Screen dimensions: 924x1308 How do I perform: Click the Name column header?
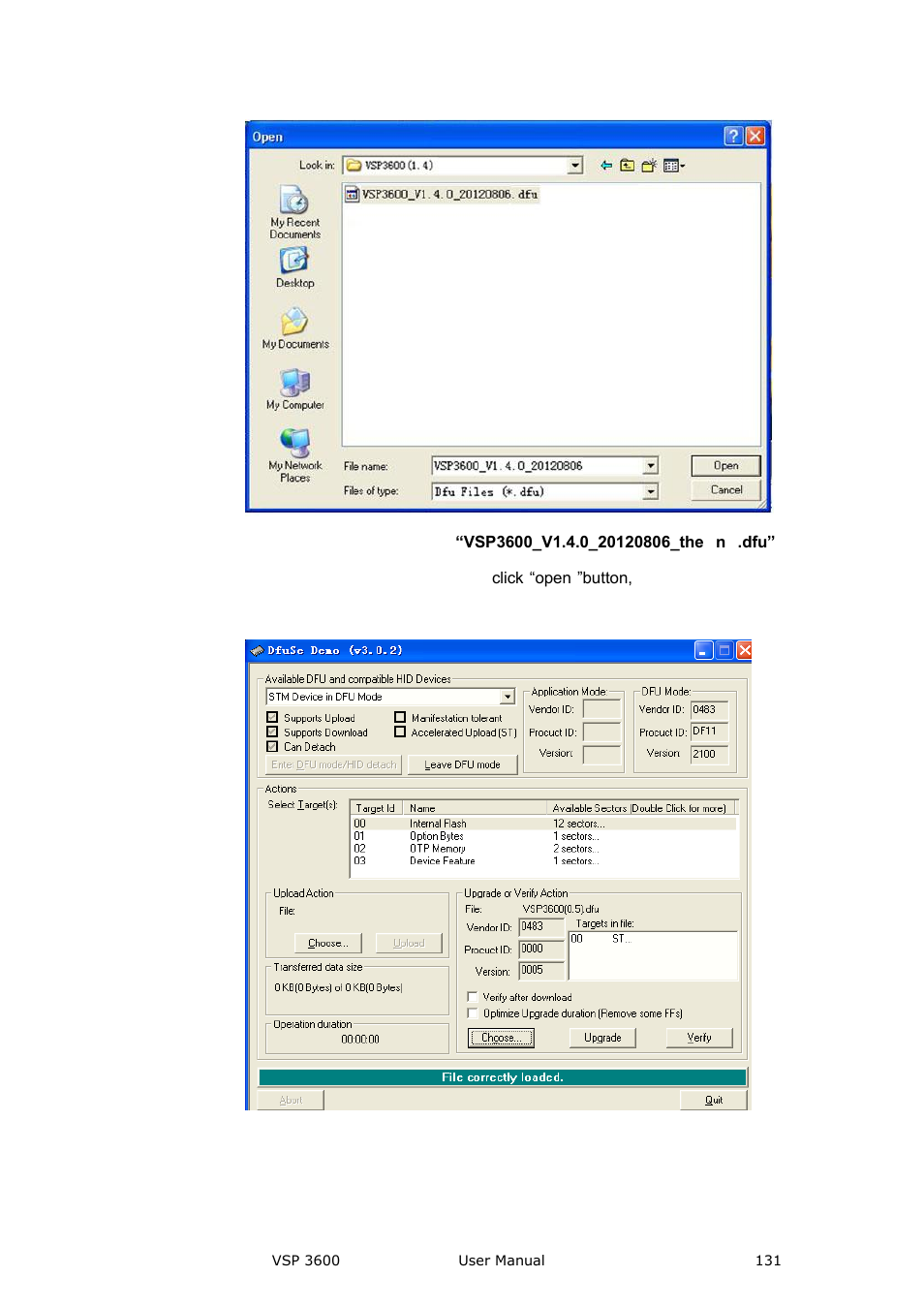(x=475, y=808)
